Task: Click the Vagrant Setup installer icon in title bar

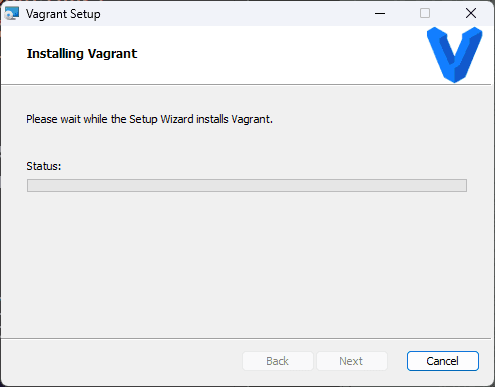Action: (x=12, y=14)
